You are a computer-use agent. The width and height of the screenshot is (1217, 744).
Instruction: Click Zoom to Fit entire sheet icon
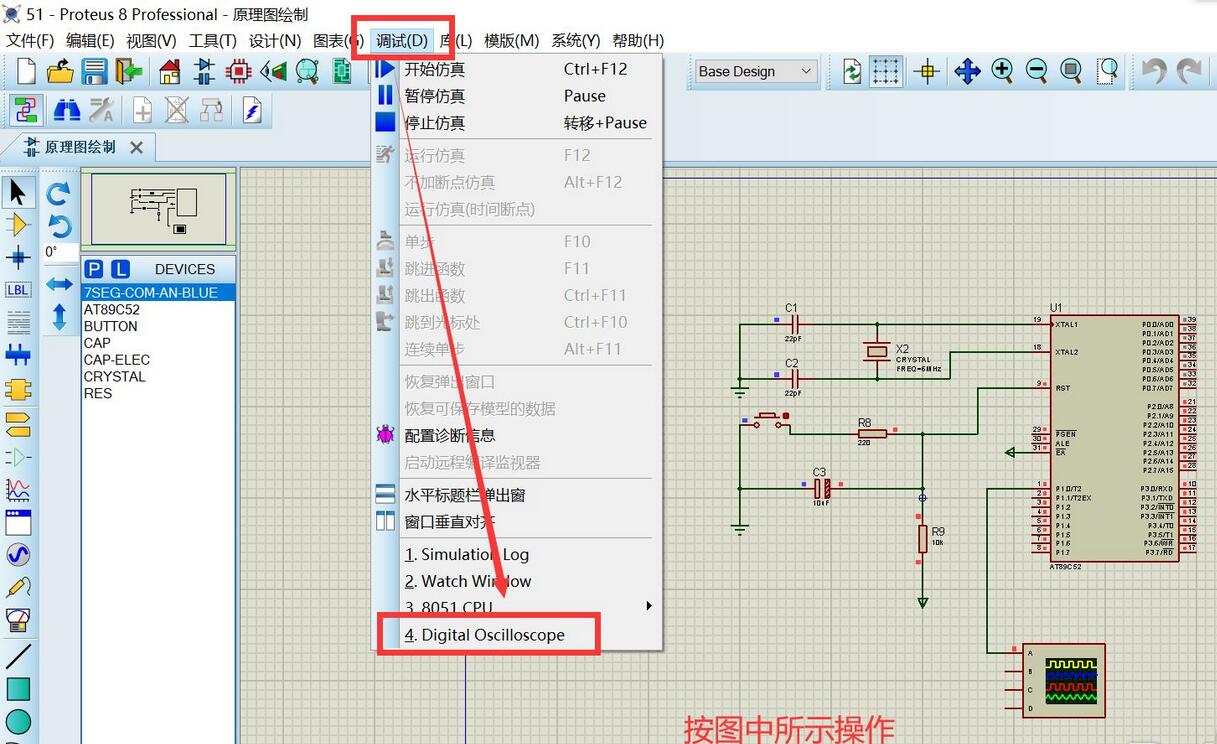pyautogui.click(x=1071, y=71)
